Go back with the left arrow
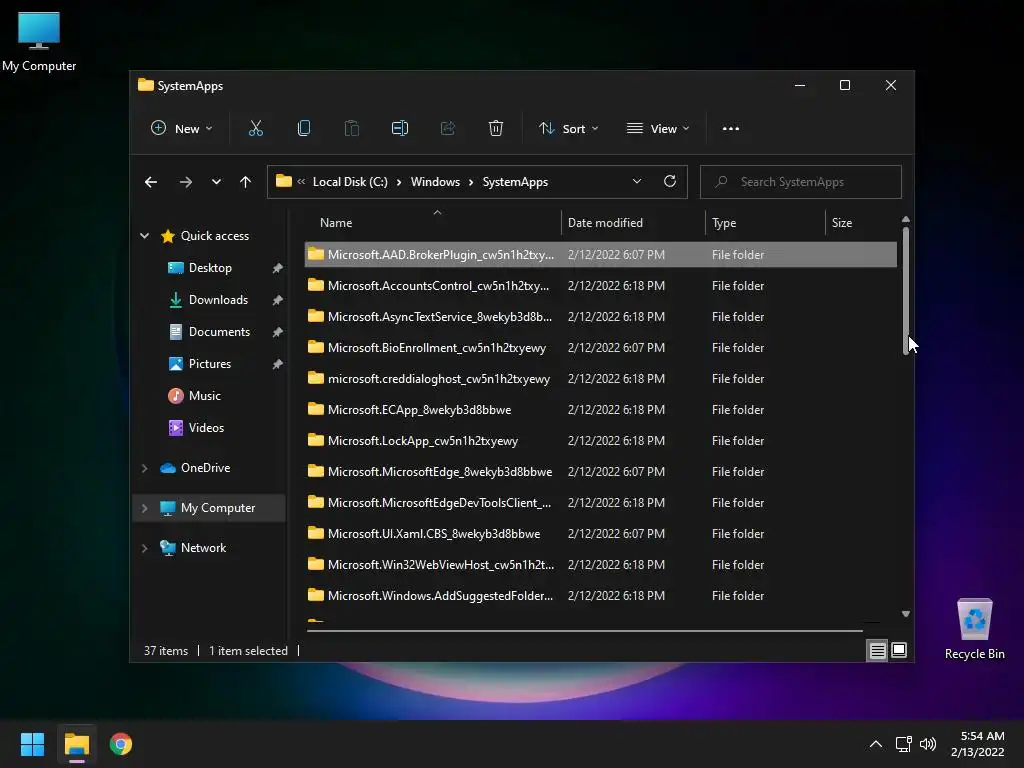The width and height of the screenshot is (1024, 768). tap(151, 182)
